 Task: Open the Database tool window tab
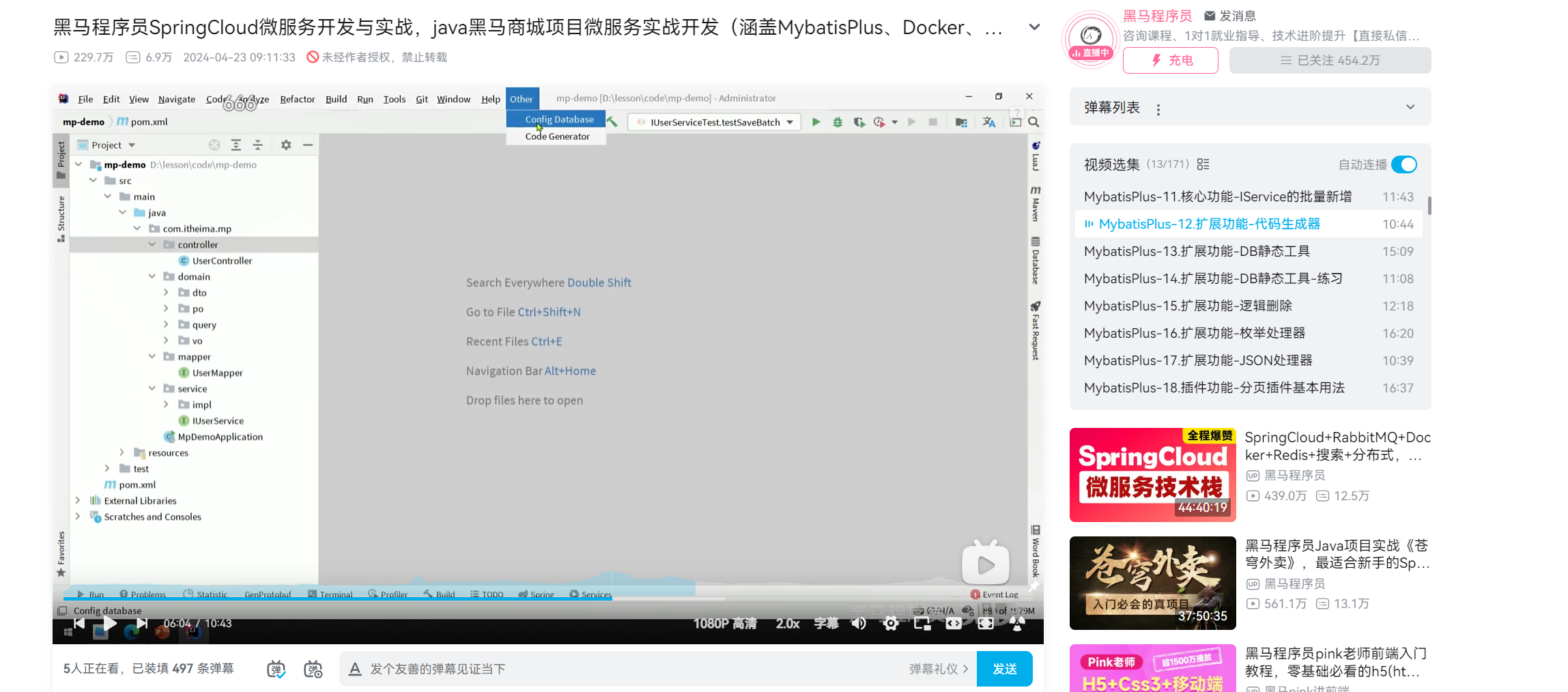pos(1036,260)
